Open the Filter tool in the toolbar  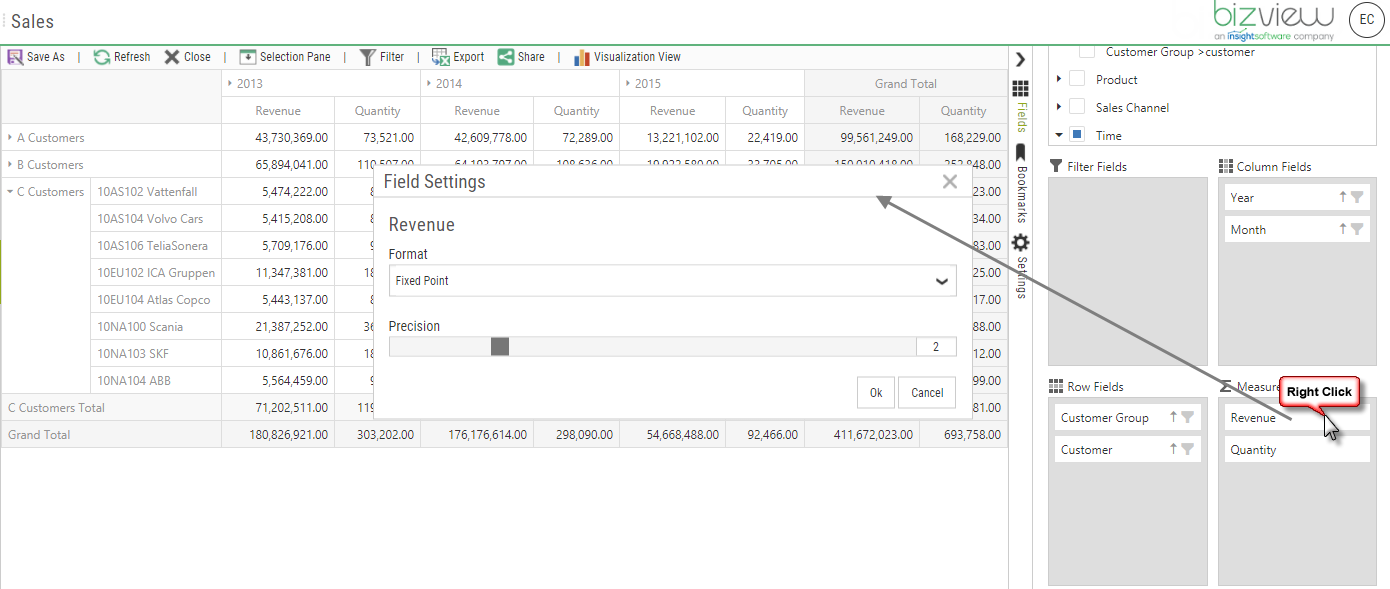tap(381, 57)
